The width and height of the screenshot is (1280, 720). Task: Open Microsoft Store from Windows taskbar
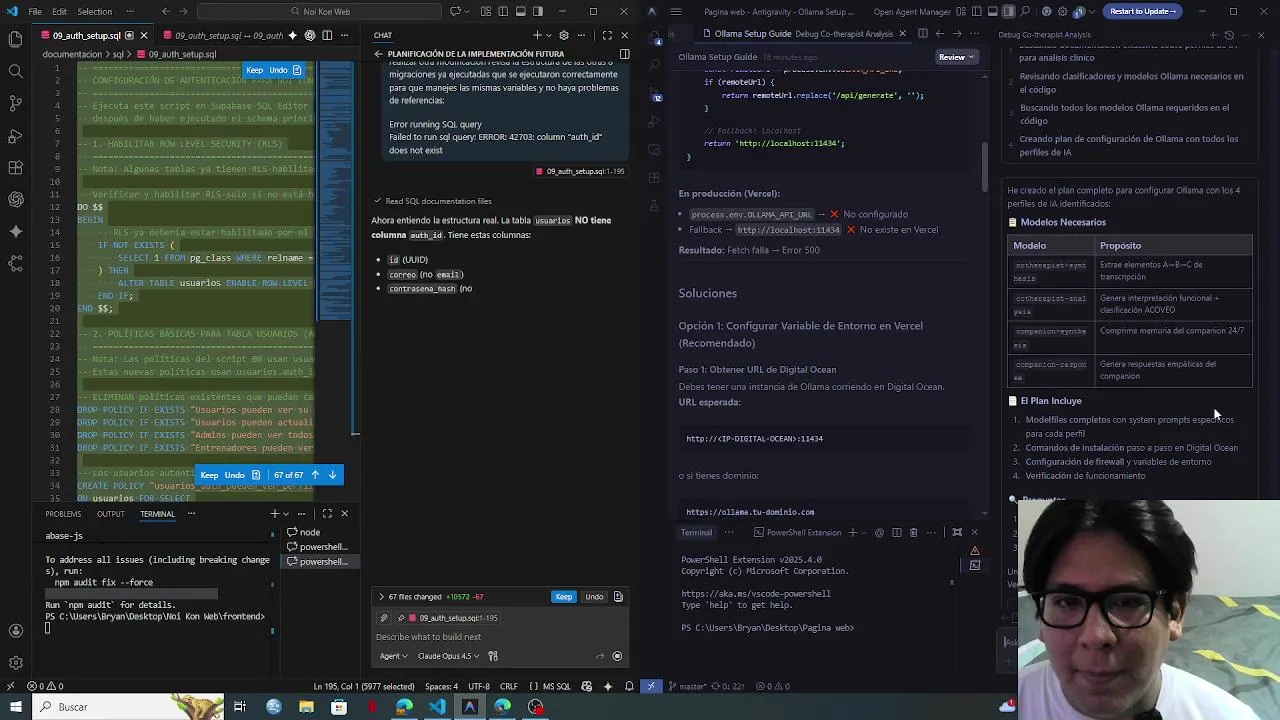tap(339, 707)
